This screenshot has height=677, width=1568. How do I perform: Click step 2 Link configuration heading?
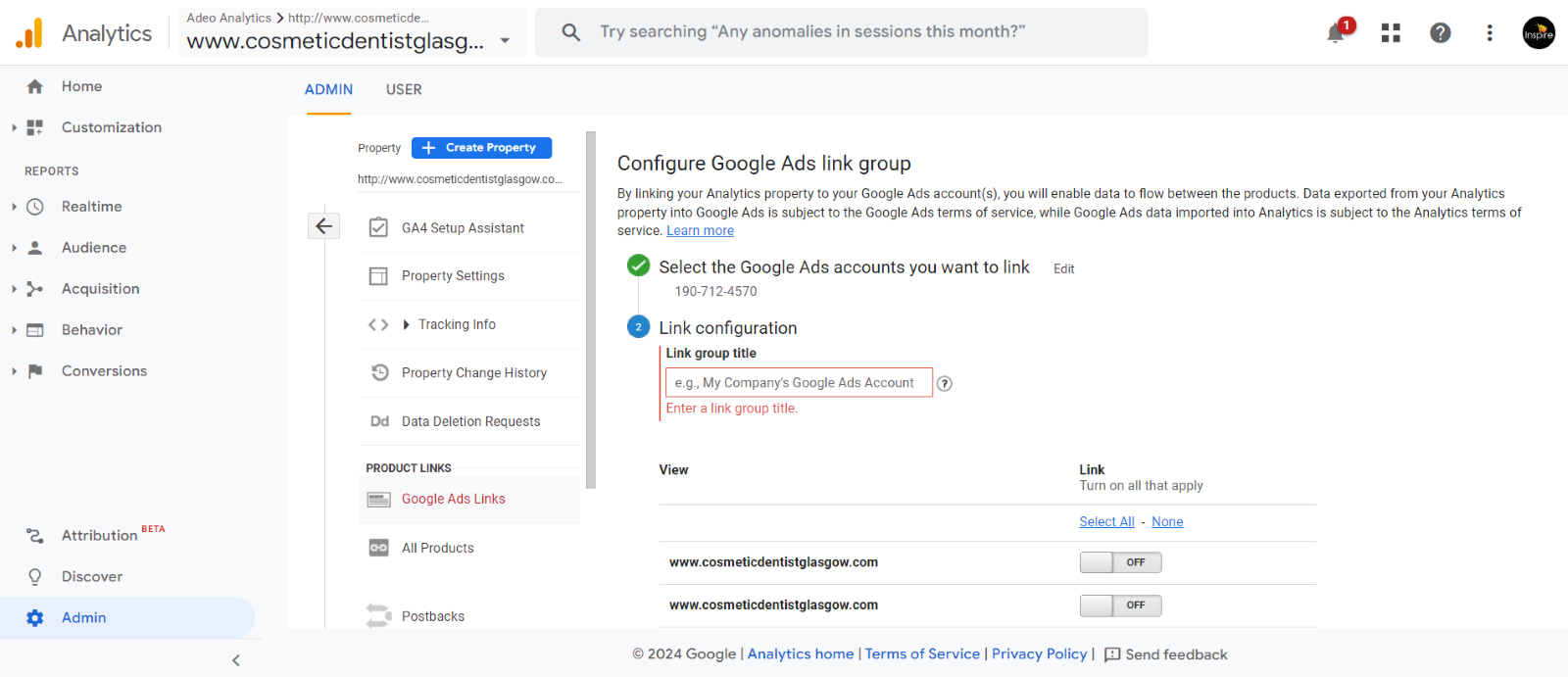(x=728, y=328)
